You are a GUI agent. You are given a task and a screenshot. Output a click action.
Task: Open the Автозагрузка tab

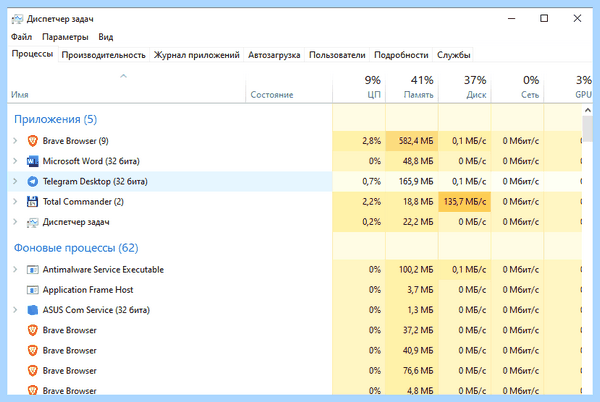274,55
